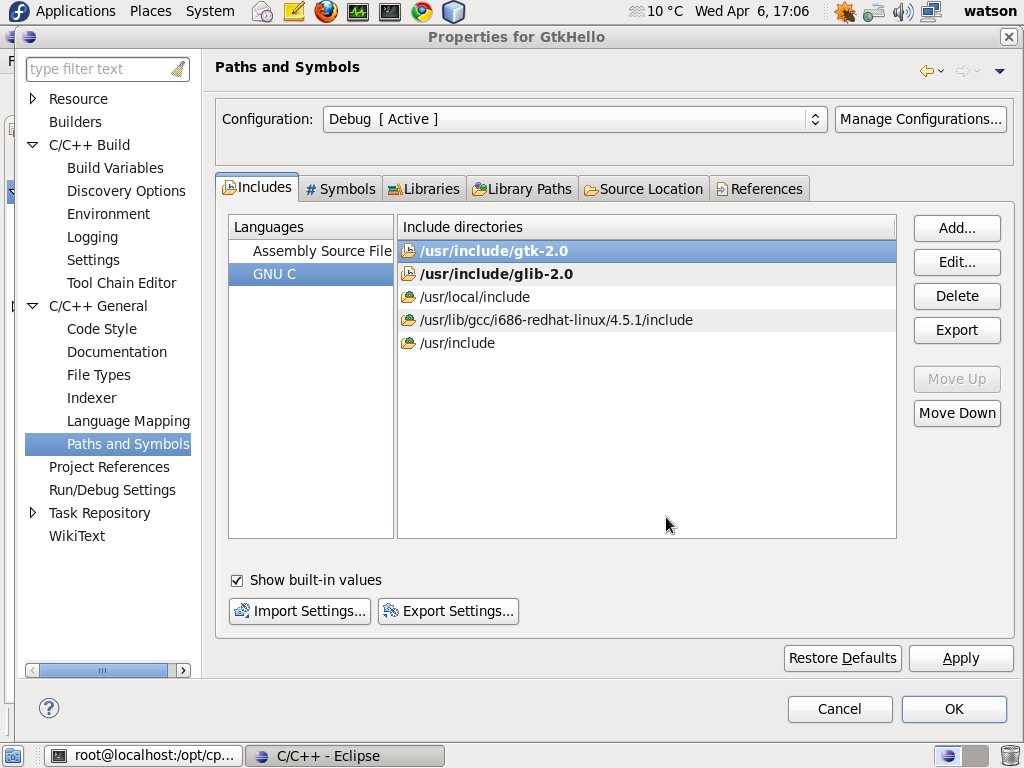The height and width of the screenshot is (768, 1024).
Task: Open Firefox from the top panel
Action: (326, 12)
